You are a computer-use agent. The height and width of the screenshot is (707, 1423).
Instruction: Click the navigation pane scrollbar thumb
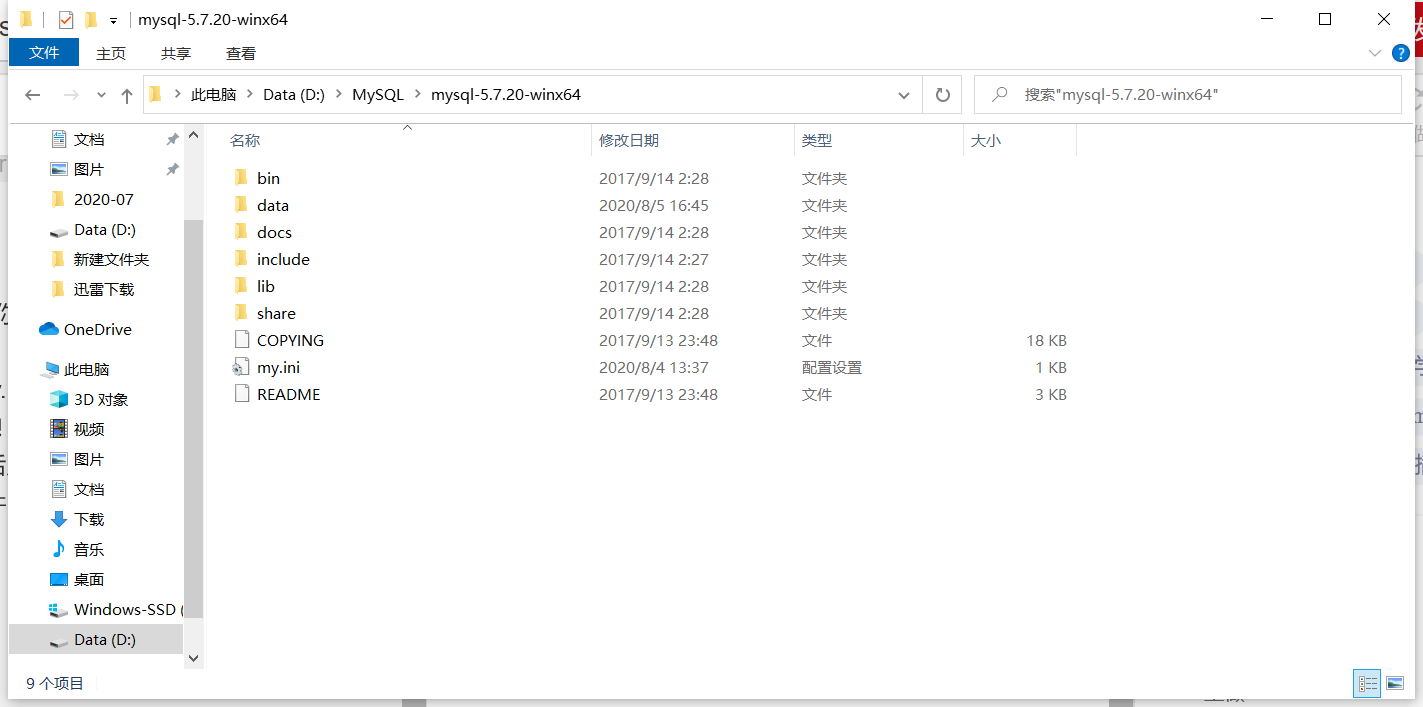coord(194,419)
